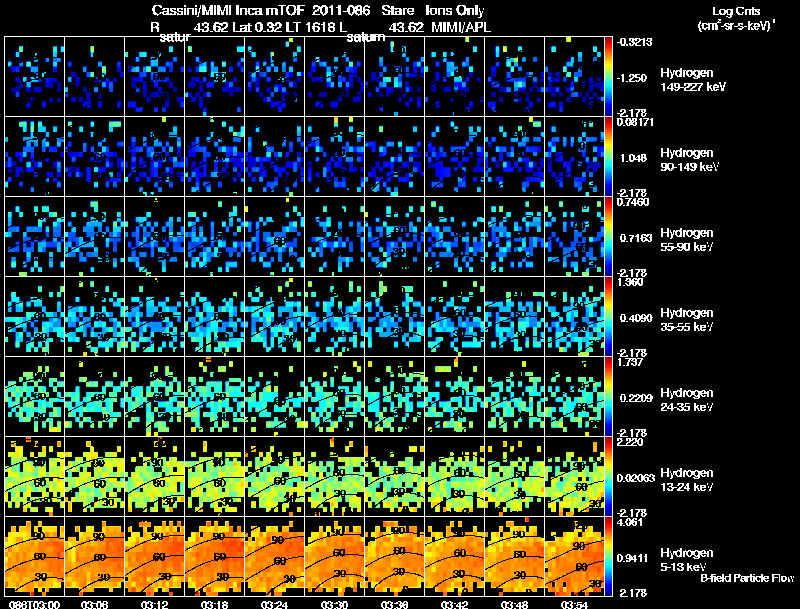Click the 0.08171 color scale value
This screenshot has height=609, width=800.
pos(635,122)
